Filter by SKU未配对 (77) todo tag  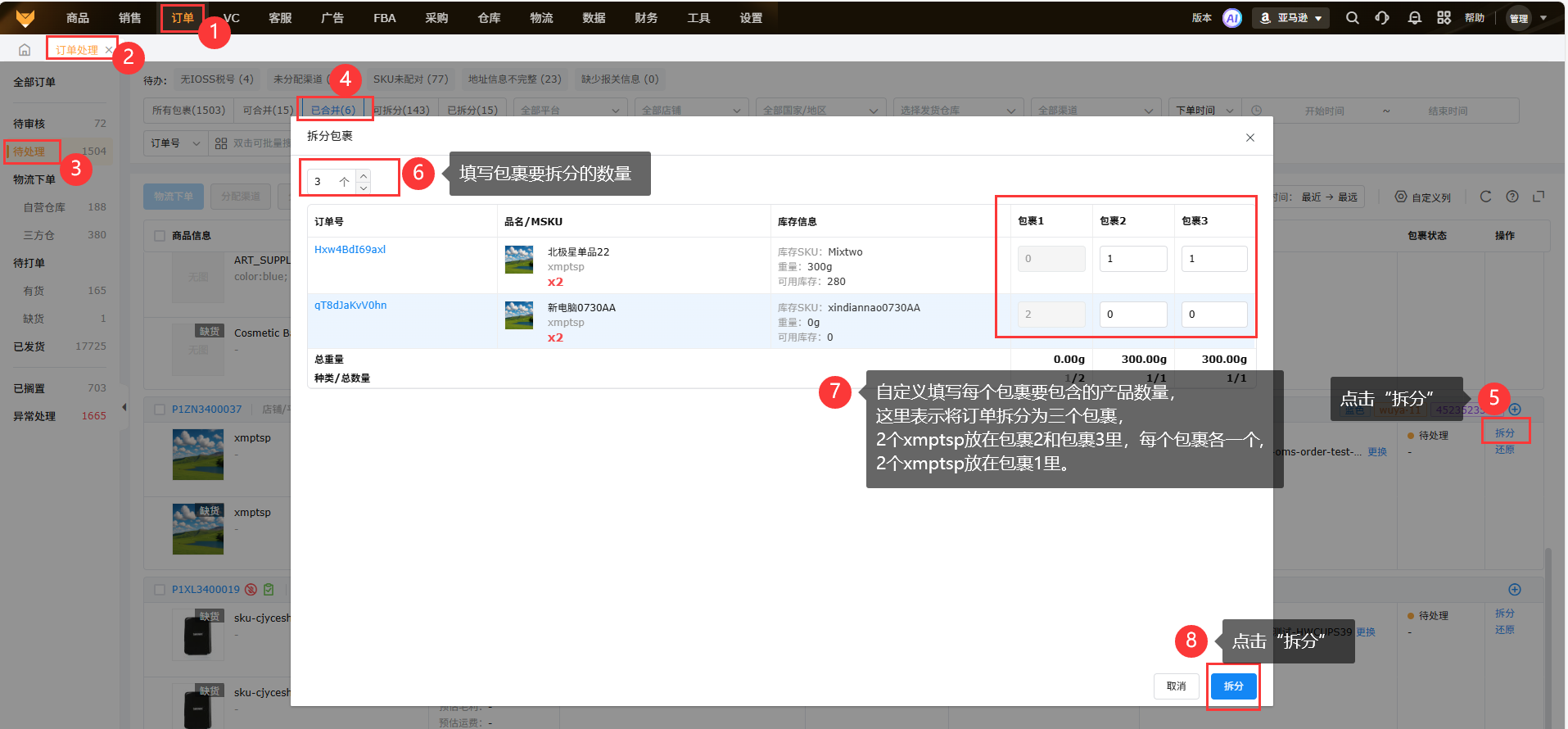coord(410,79)
